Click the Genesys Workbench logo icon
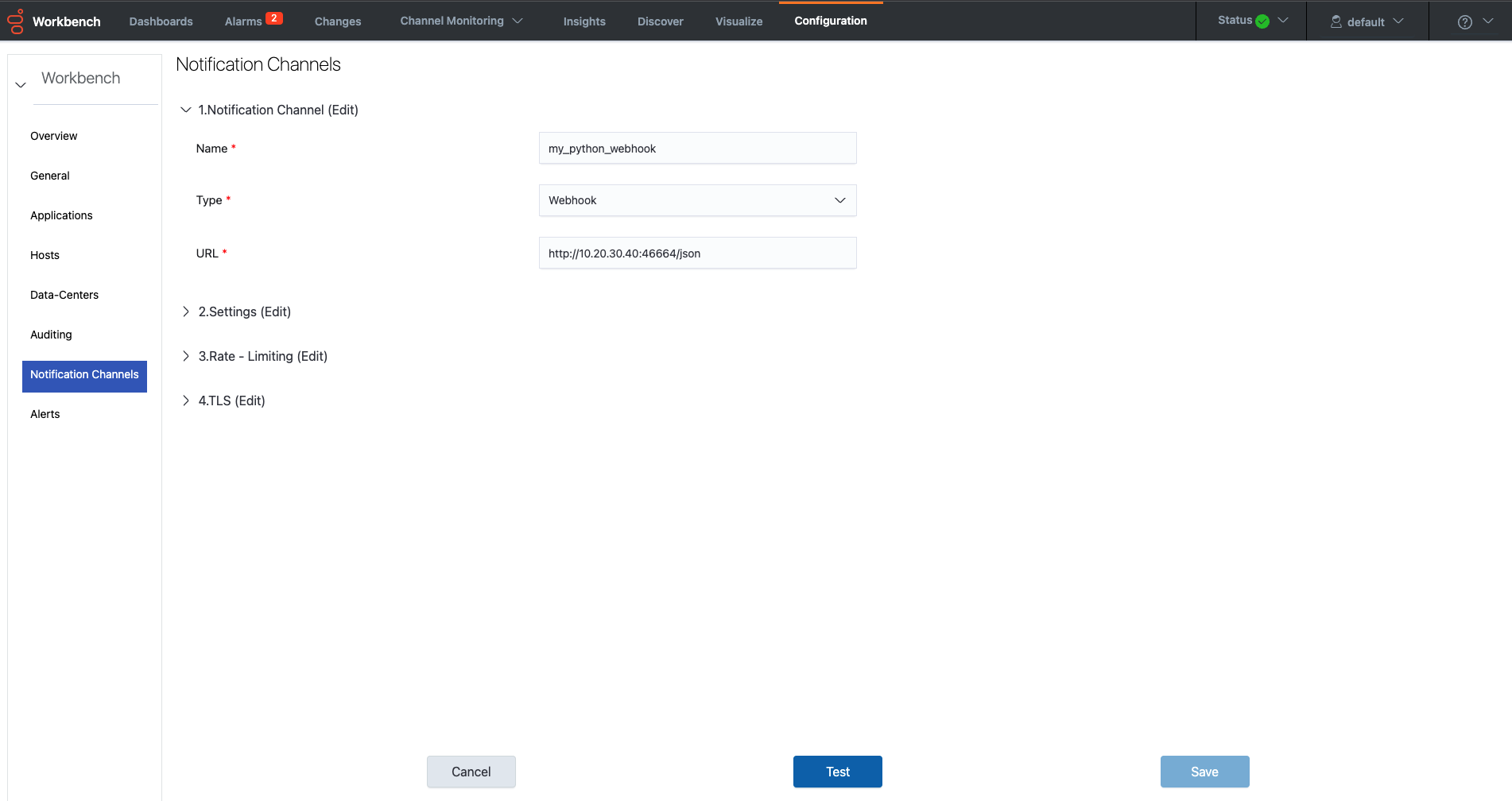The image size is (1512, 801). pos(16,21)
